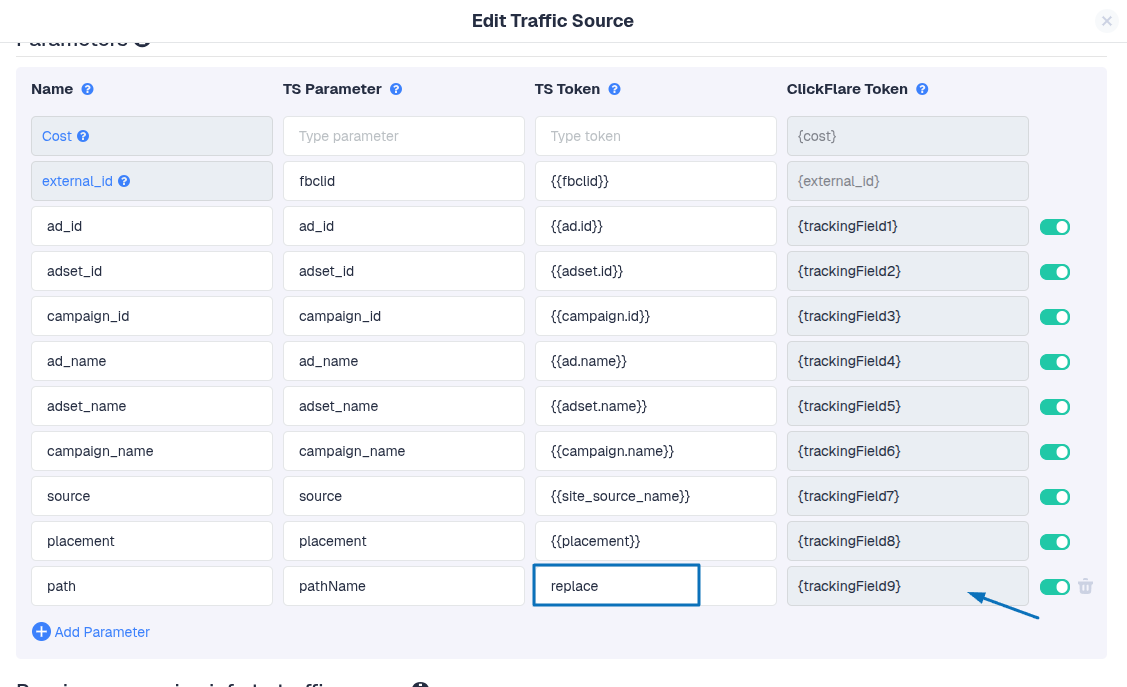
Task: Click the Cost TS Parameter input field
Action: (x=403, y=136)
